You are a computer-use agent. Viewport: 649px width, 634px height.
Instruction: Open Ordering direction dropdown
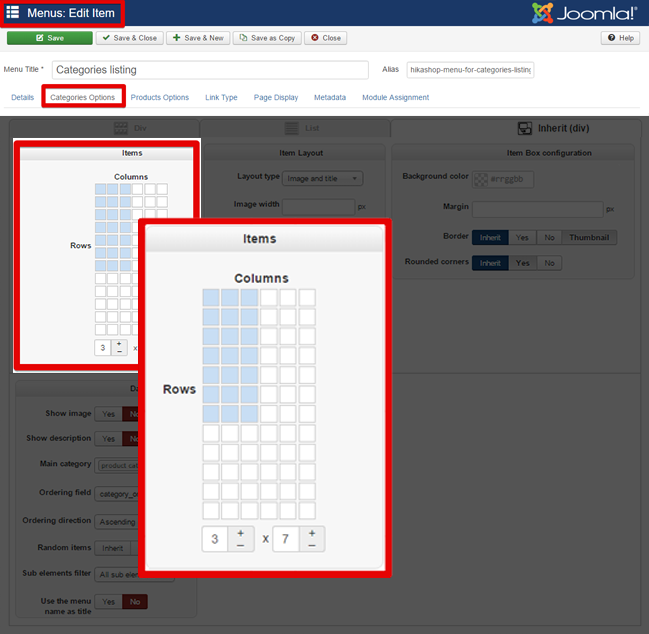(117, 522)
